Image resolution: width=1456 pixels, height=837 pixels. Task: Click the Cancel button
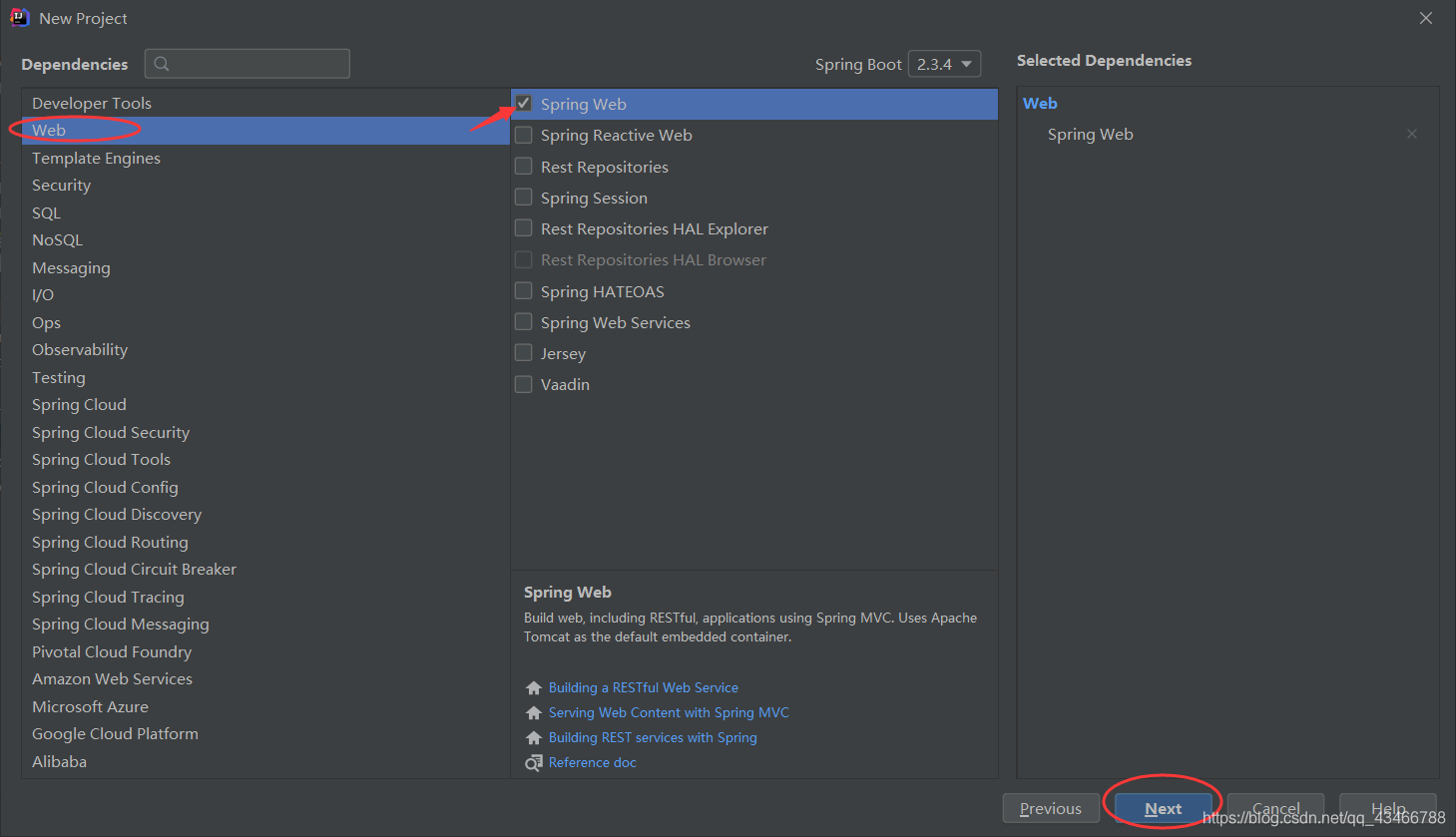(1275, 809)
